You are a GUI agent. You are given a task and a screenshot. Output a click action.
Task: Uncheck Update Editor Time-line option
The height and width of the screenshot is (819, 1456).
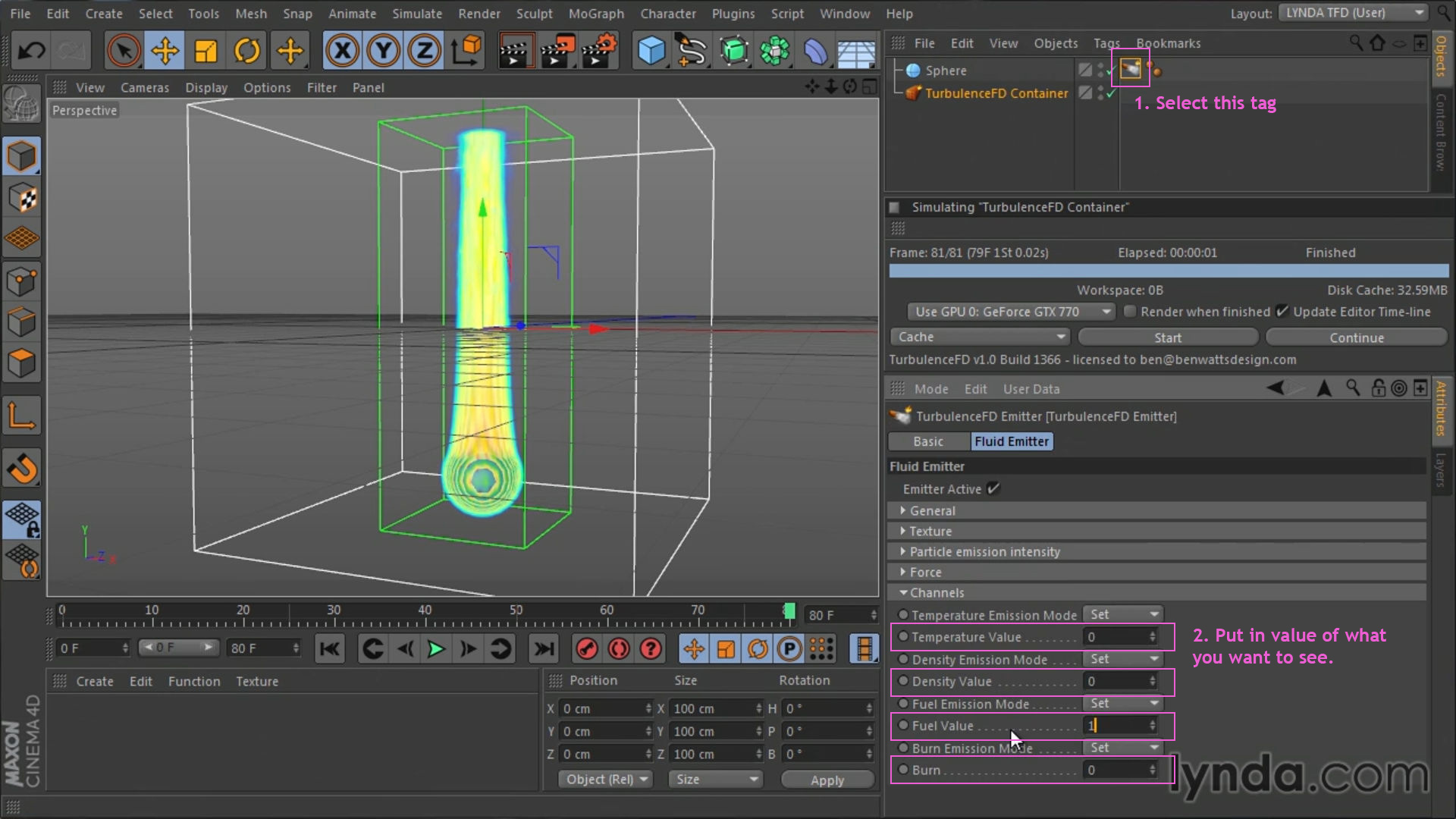[1282, 312]
